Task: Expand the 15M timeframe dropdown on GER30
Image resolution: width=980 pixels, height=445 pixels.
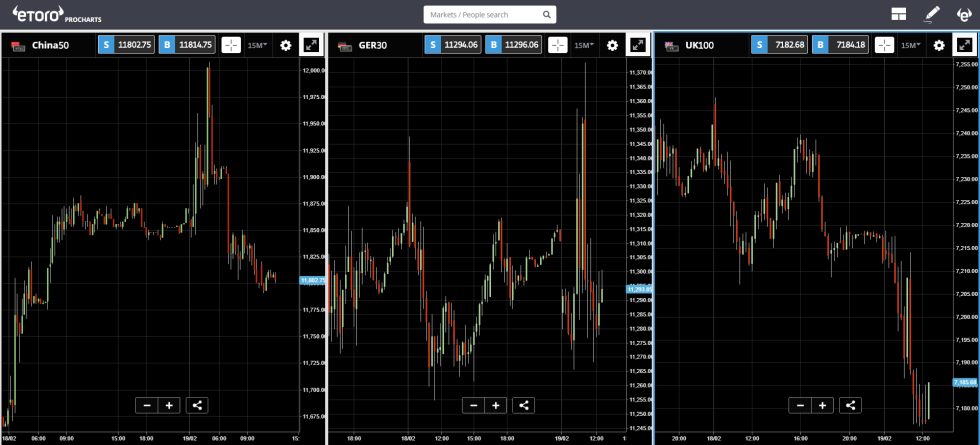Action: pos(584,45)
